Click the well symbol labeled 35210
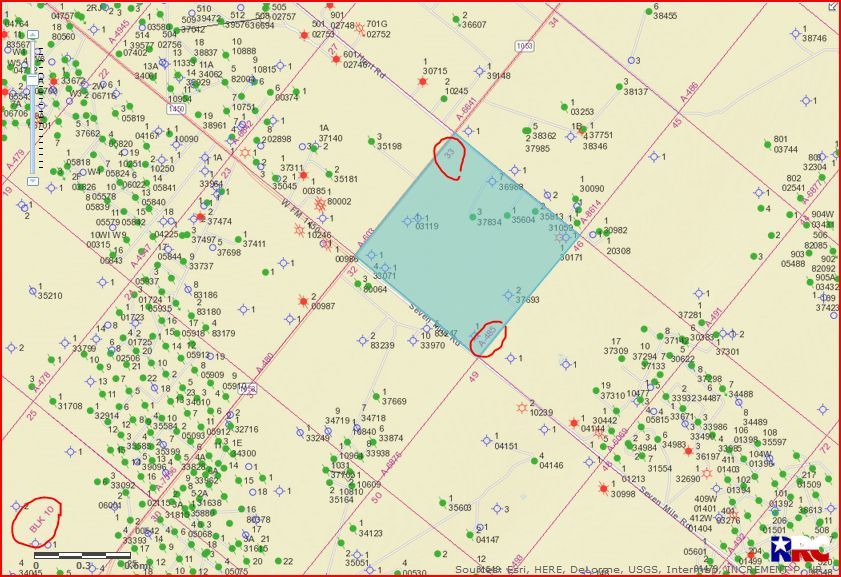 pyautogui.click(x=32, y=291)
